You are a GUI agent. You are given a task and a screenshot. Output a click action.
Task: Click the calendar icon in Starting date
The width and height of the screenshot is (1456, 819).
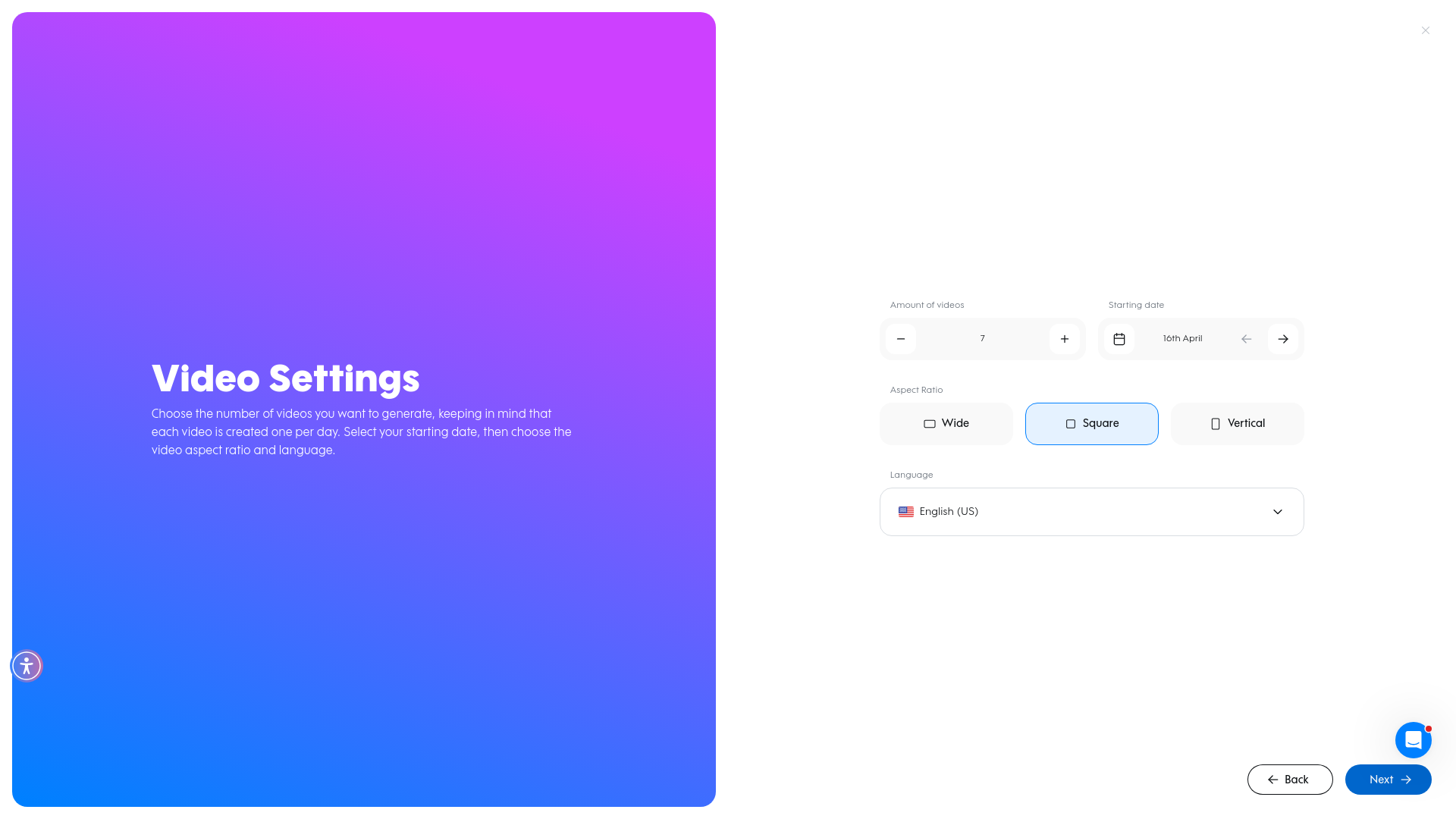click(x=1119, y=339)
